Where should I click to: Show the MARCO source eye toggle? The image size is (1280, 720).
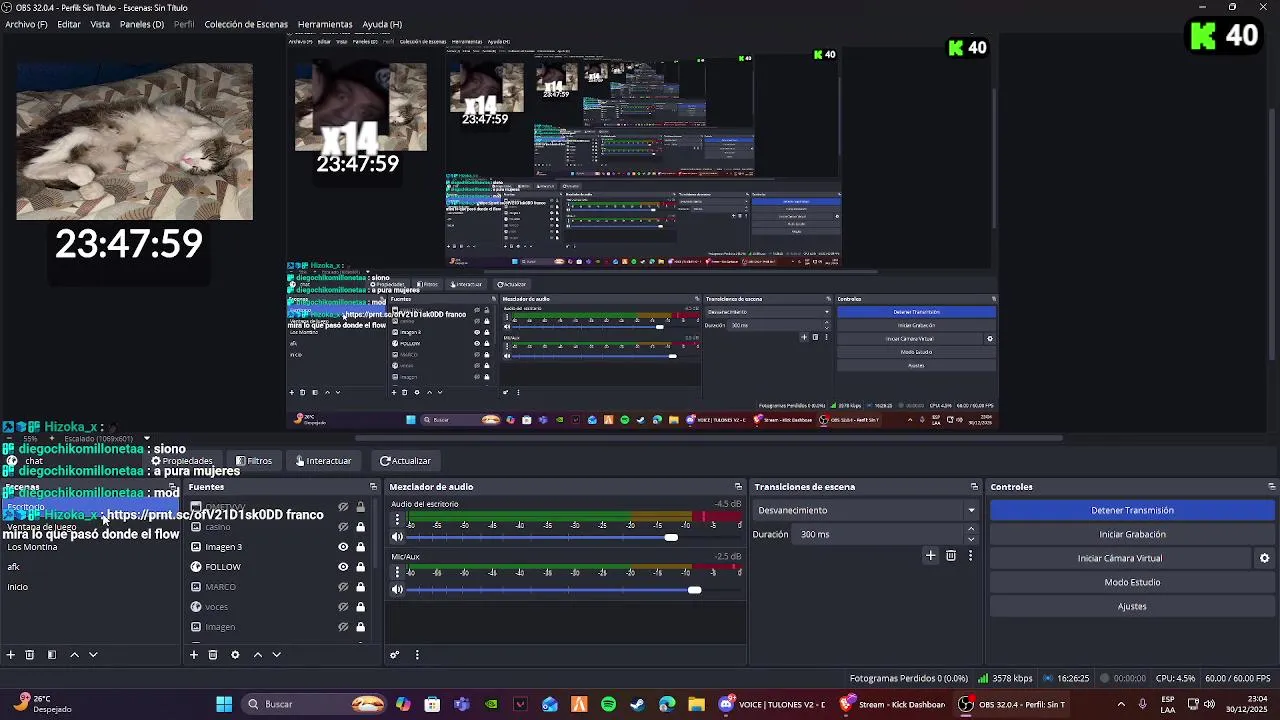coord(343,587)
